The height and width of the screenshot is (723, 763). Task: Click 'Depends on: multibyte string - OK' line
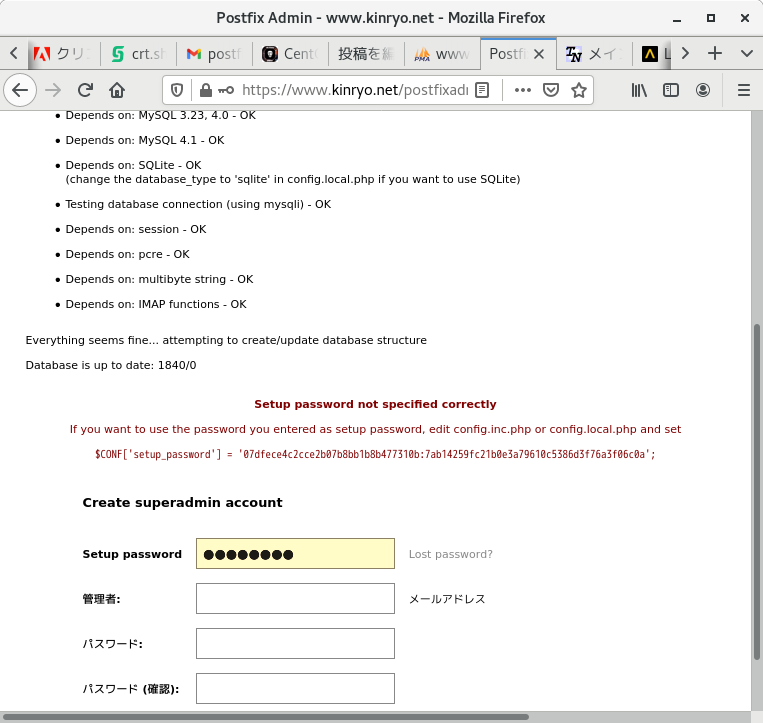tap(160, 279)
